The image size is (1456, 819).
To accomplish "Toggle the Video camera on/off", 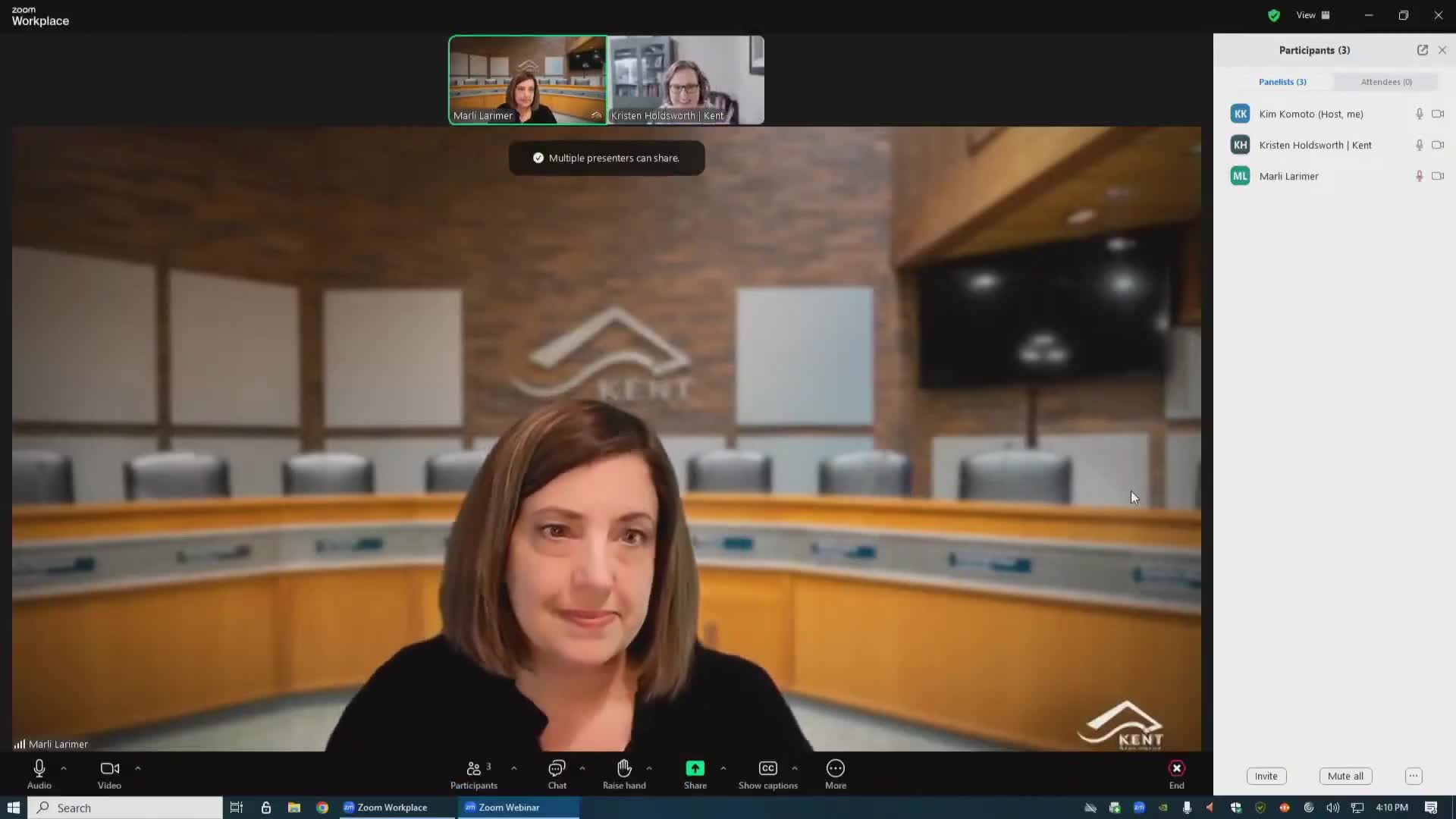I will tap(109, 768).
